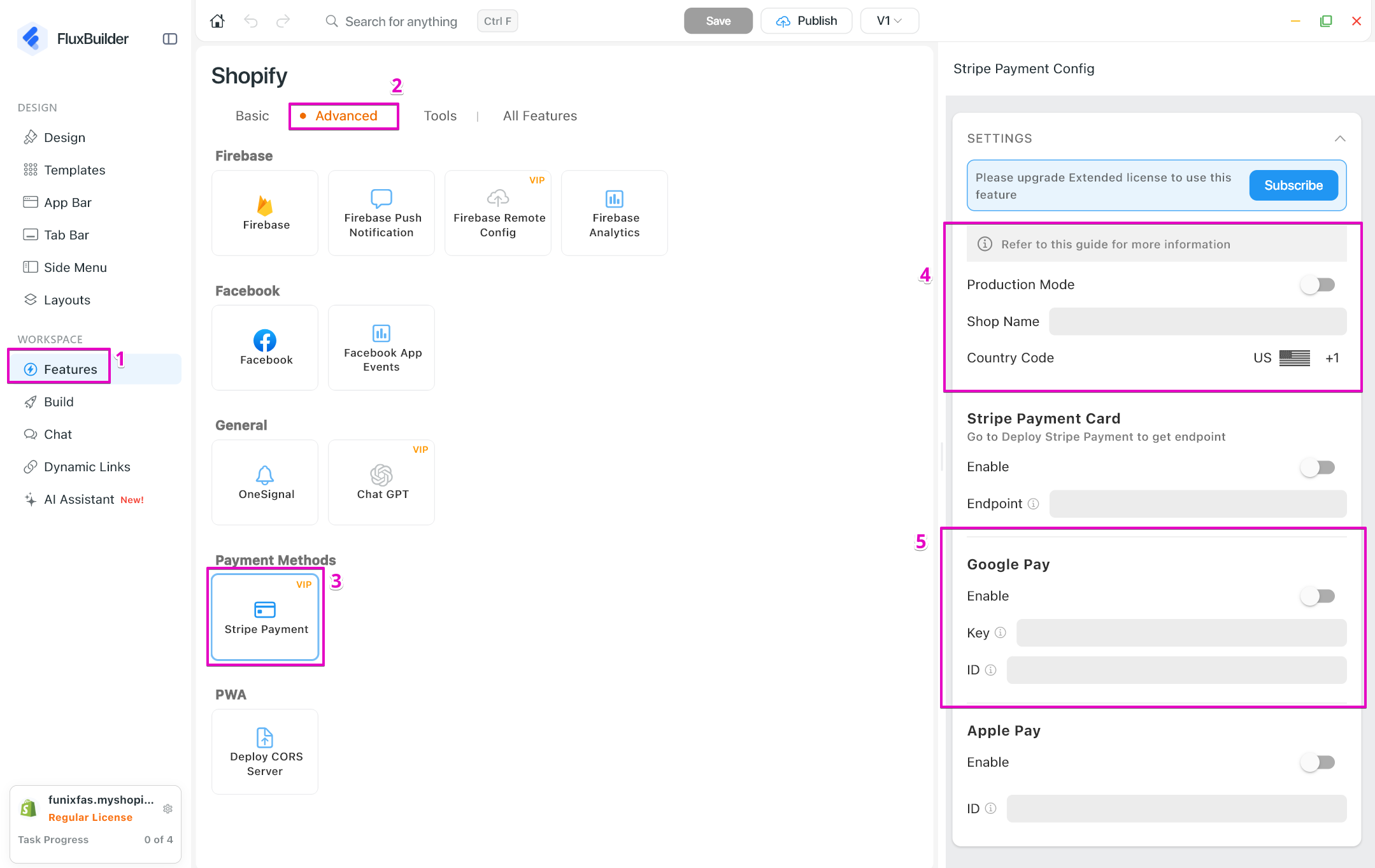1375x868 pixels.
Task: Switch to the Basic tab
Action: tap(252, 116)
